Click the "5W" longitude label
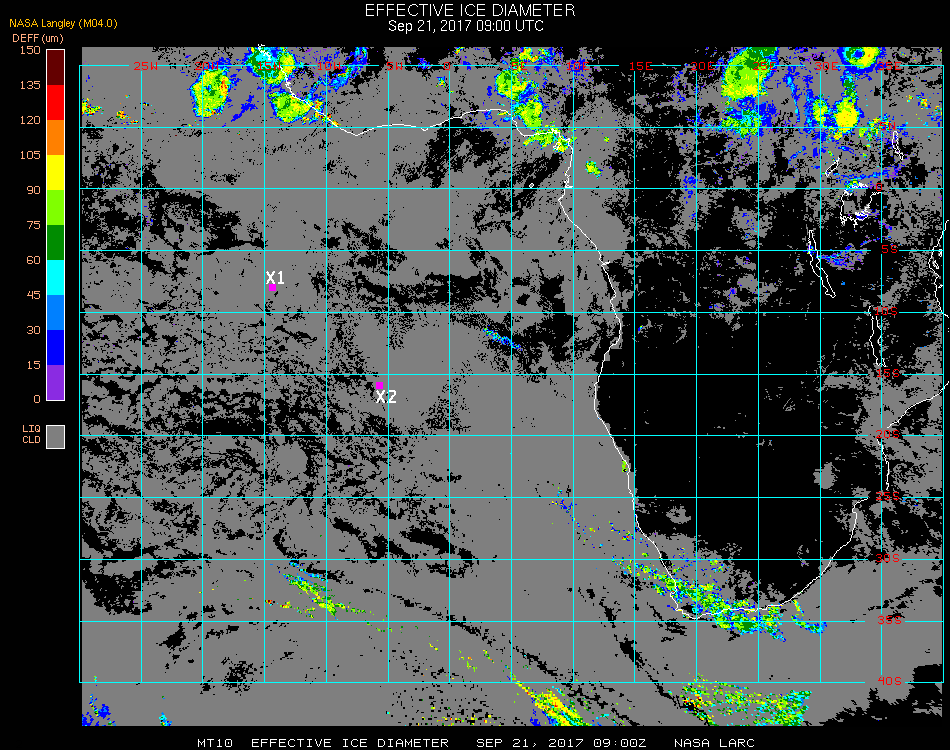950x750 pixels. (394, 66)
